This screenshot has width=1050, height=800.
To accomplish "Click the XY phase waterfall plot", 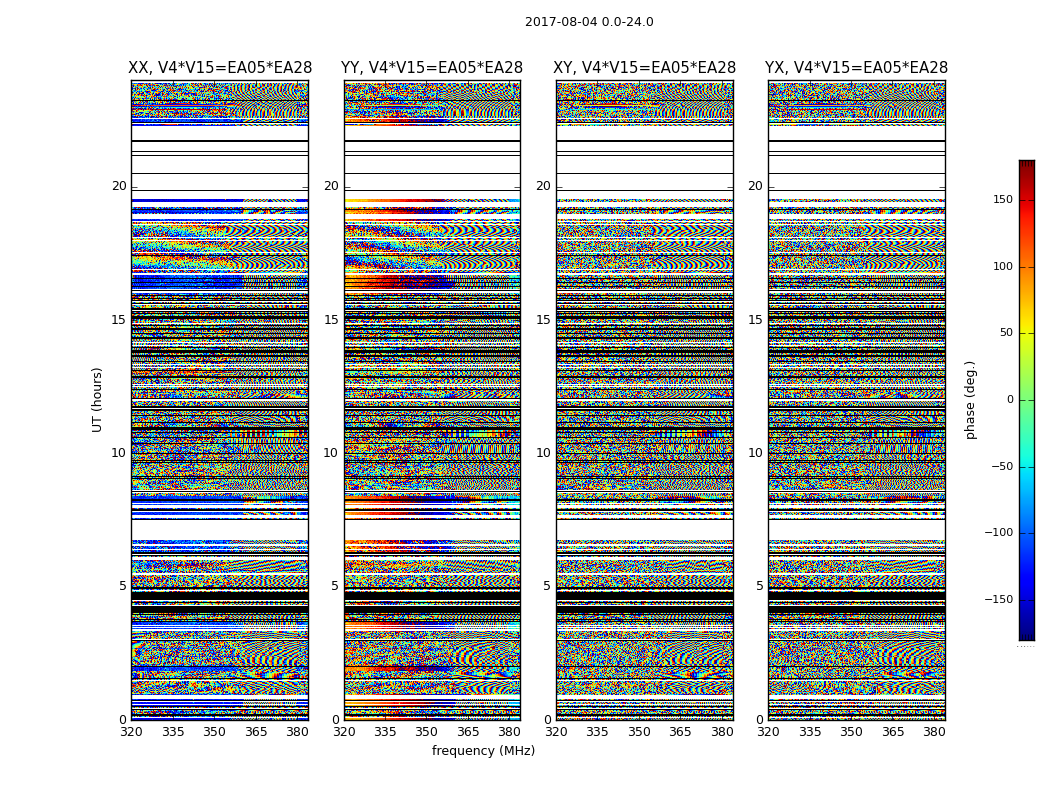I will (x=644, y=400).
